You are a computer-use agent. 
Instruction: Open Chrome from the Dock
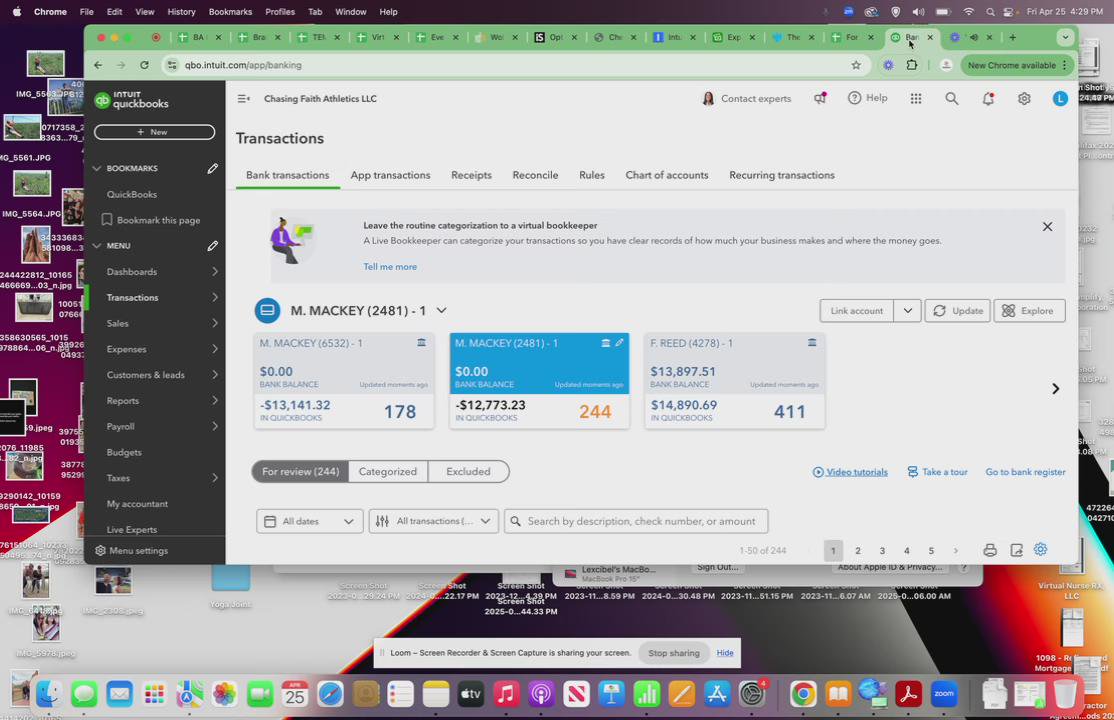[x=803, y=694]
